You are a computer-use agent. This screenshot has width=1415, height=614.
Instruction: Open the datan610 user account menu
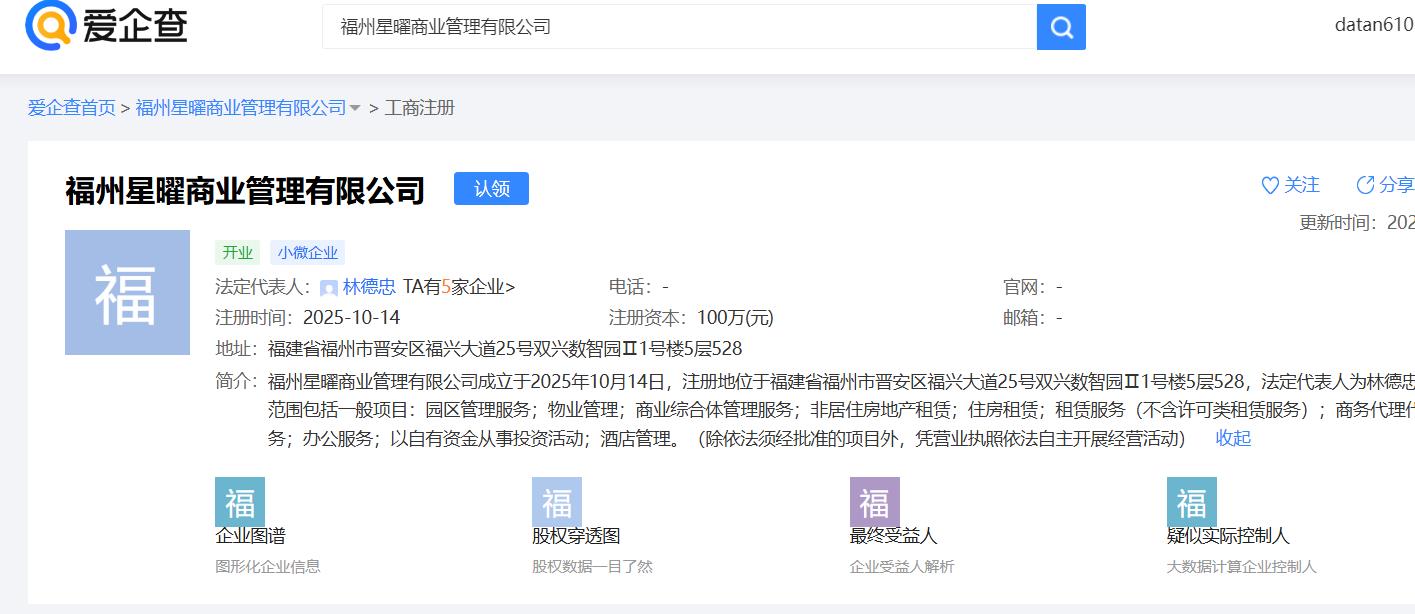click(x=1373, y=25)
